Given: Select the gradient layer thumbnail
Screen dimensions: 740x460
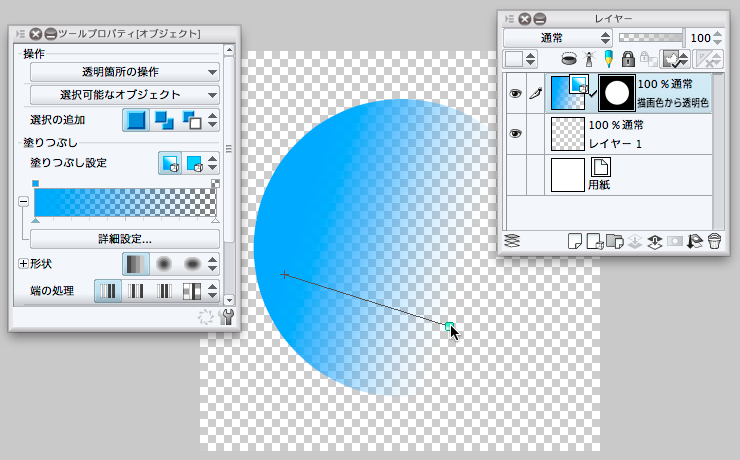Looking at the screenshot, I should 568,93.
